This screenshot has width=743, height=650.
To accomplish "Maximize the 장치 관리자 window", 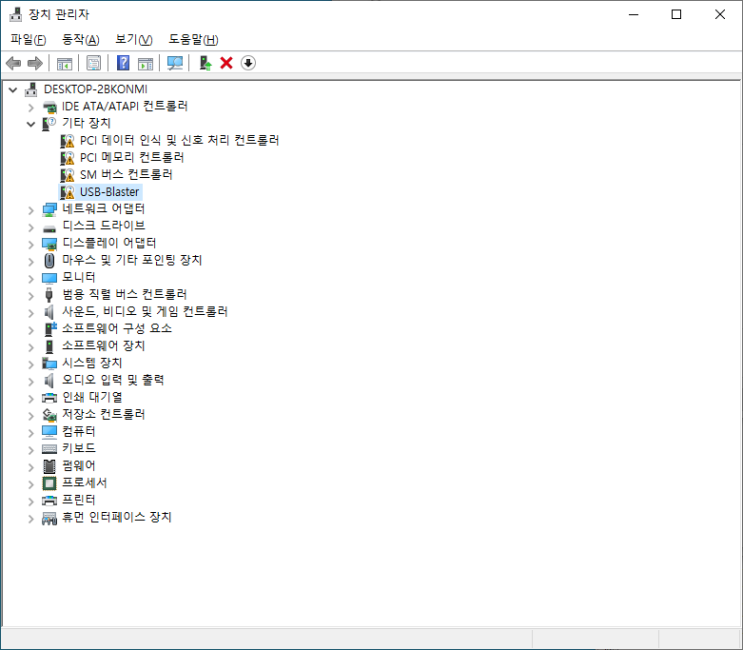I will click(x=676, y=15).
